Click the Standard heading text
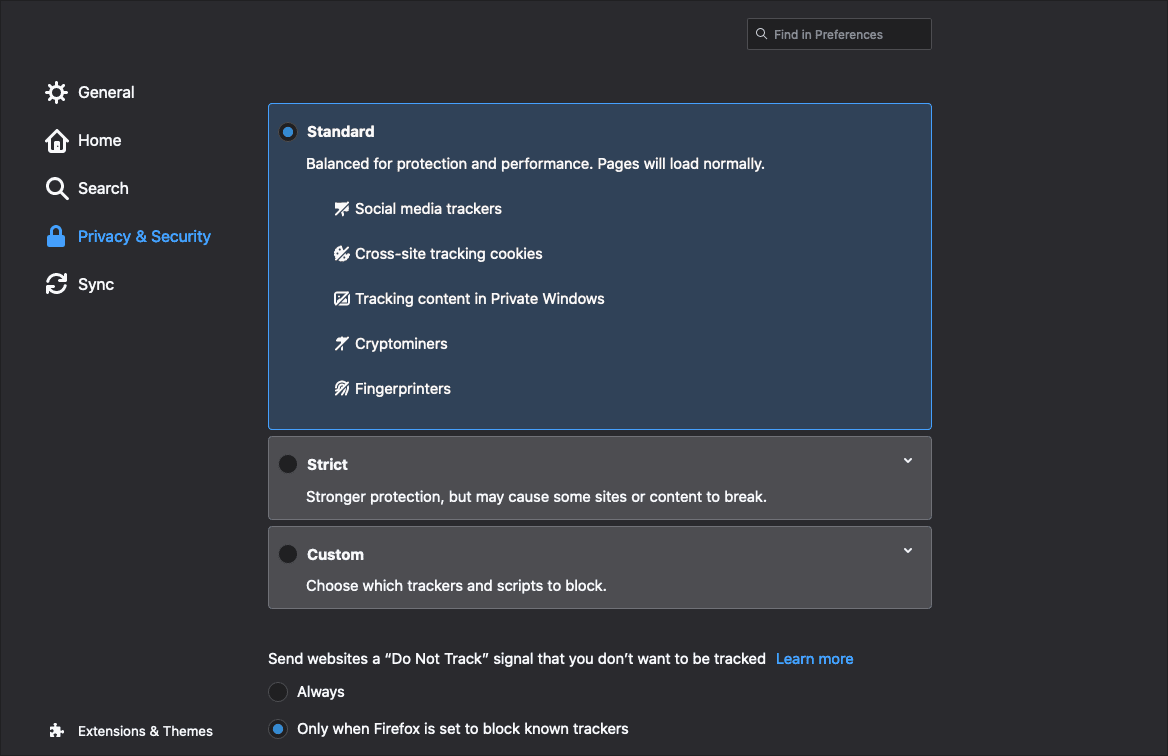The width and height of the screenshot is (1168, 756). pyautogui.click(x=340, y=132)
